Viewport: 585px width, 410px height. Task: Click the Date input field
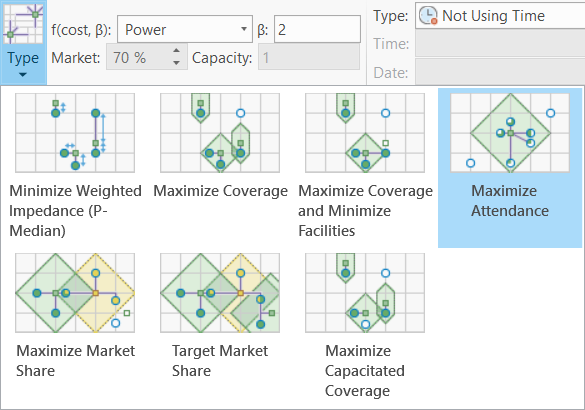click(x=500, y=72)
